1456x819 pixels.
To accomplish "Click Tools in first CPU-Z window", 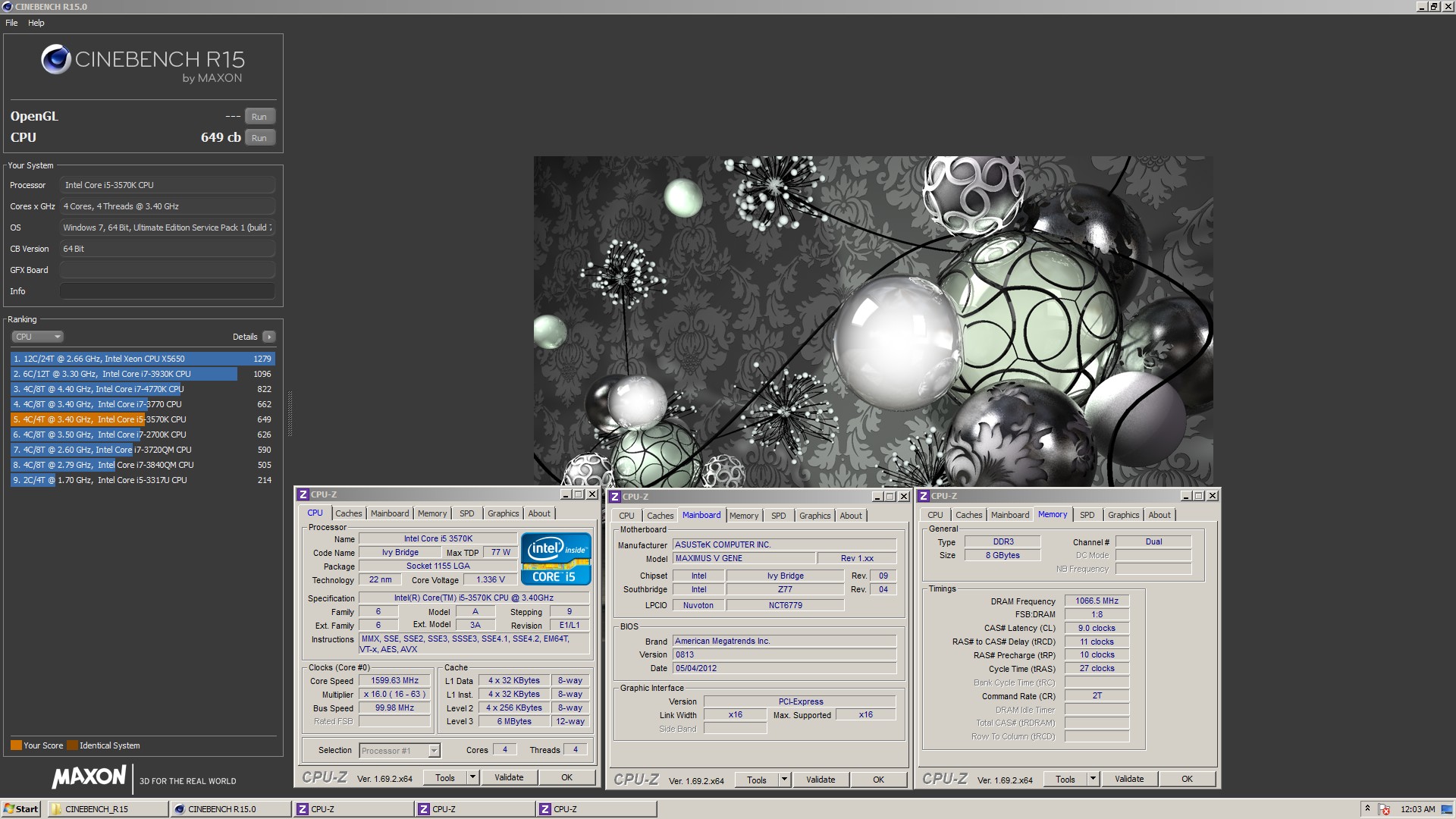I will pos(445,778).
